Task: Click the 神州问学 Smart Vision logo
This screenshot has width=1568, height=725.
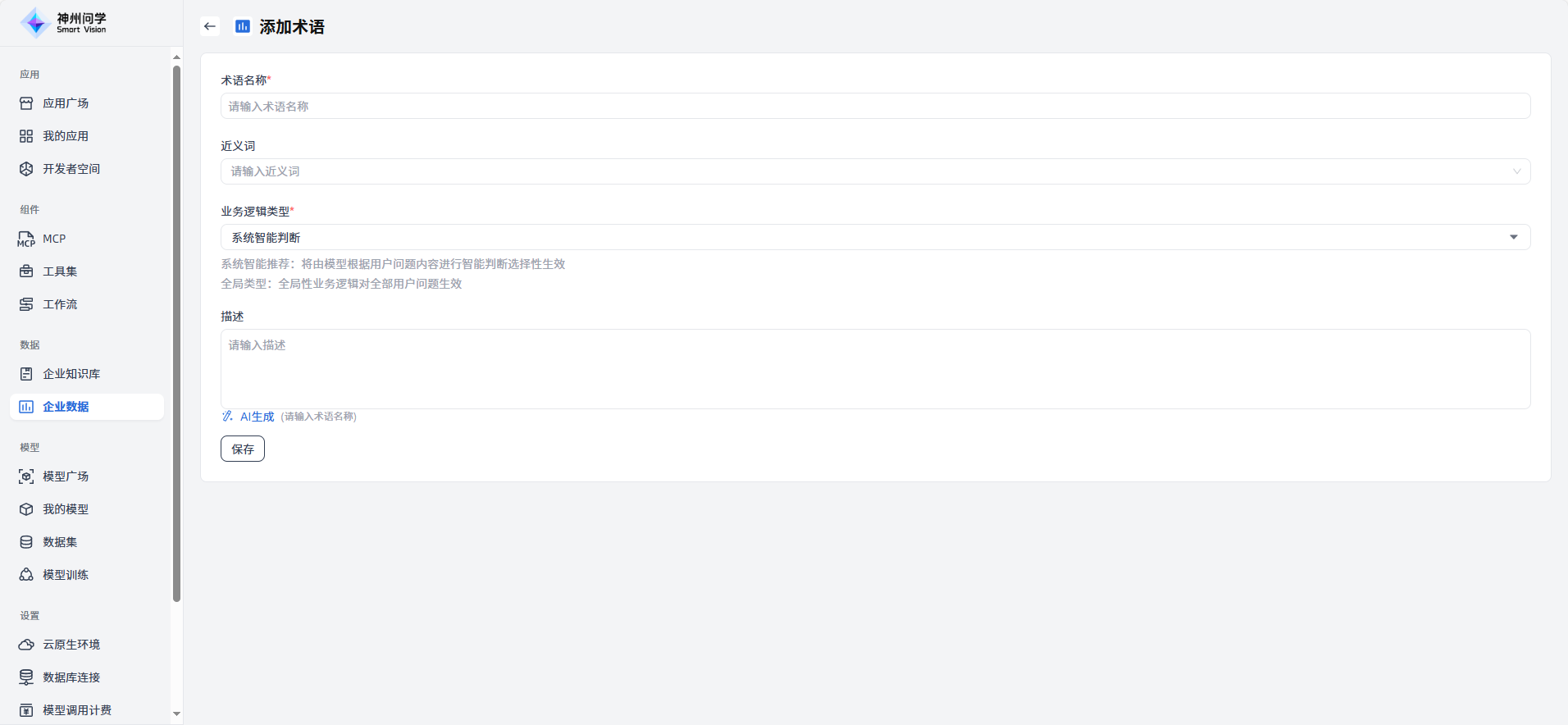Action: pos(64,23)
